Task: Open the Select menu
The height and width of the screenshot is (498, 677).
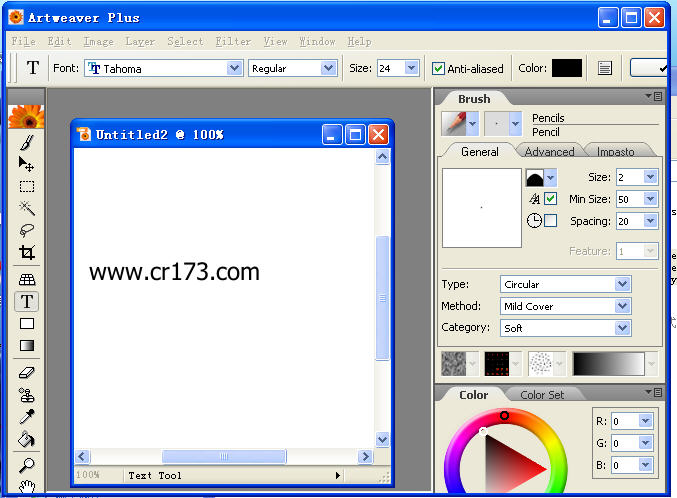Action: point(185,41)
